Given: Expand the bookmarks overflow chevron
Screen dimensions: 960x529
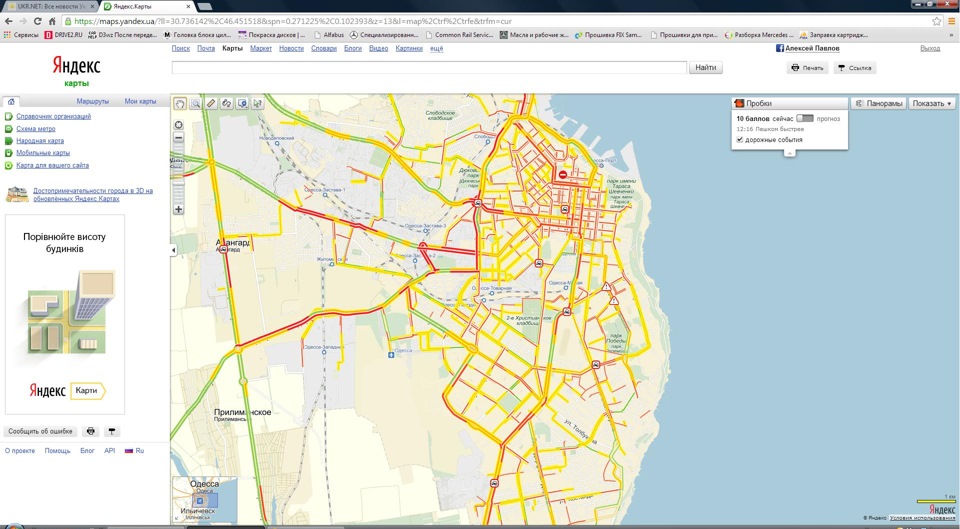Looking at the screenshot, I should point(951,35).
